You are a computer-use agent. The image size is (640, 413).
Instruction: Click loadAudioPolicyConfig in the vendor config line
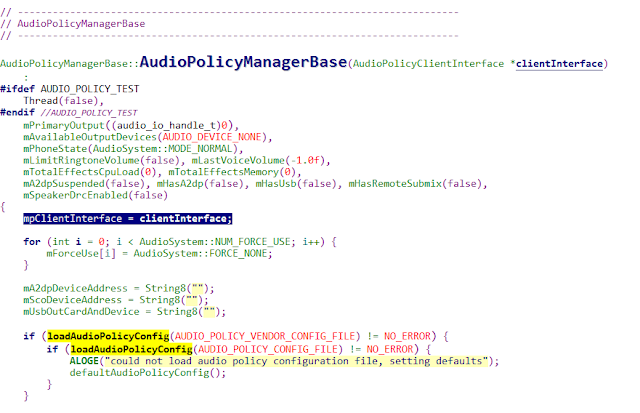click(108, 336)
